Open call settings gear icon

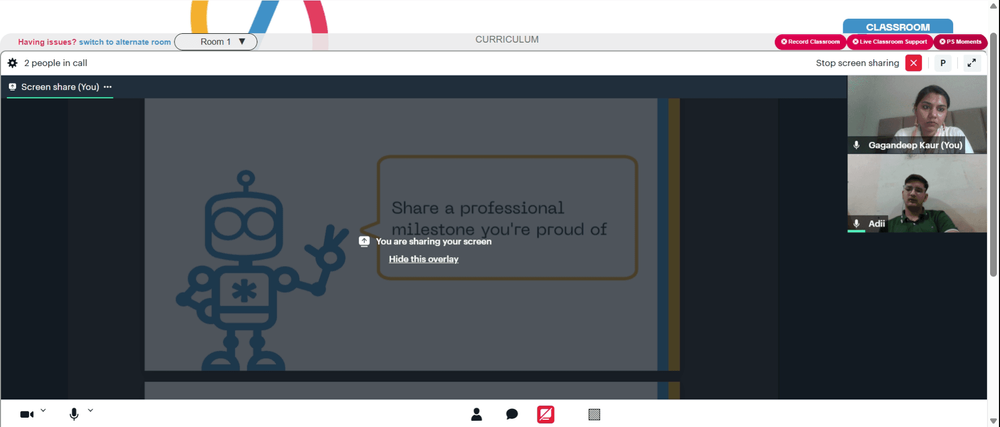click(x=12, y=63)
